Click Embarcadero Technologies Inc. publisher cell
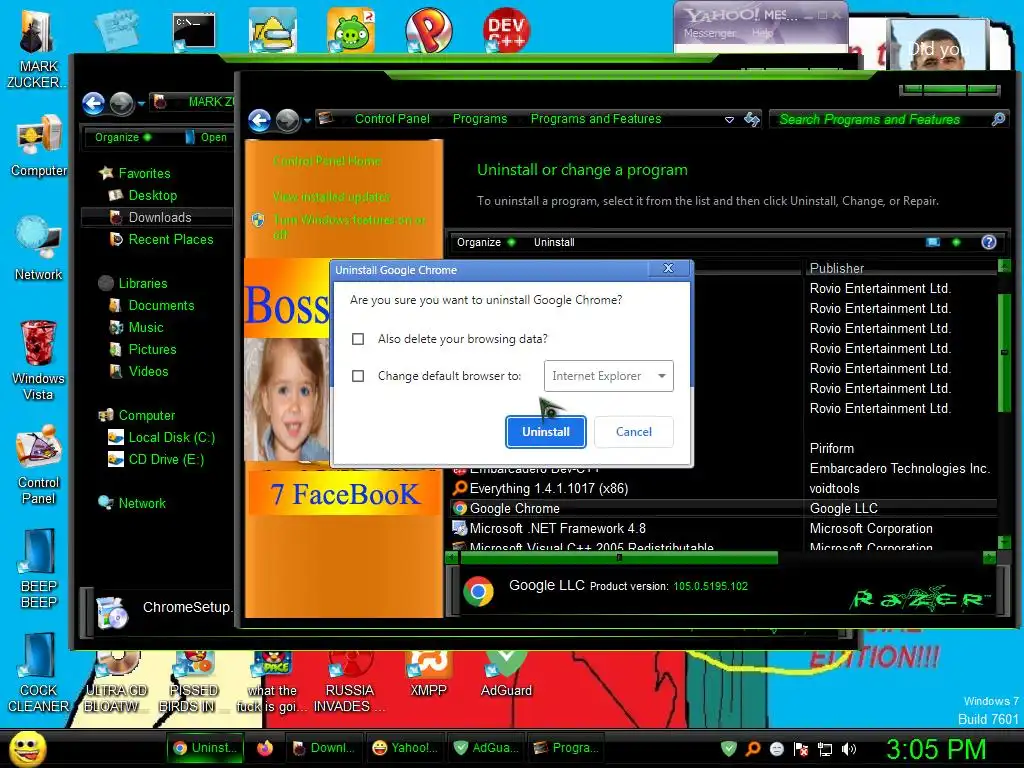 [x=899, y=469]
